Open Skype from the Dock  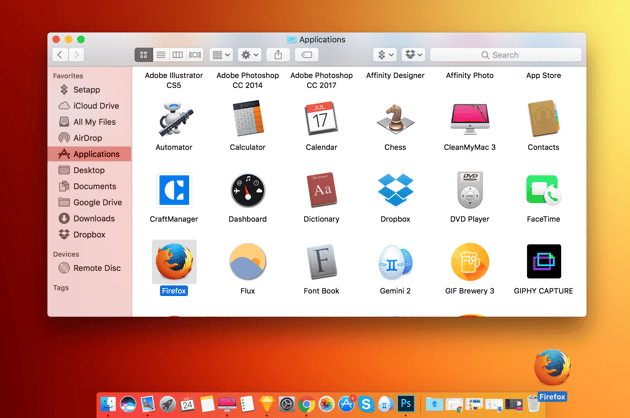tap(366, 404)
